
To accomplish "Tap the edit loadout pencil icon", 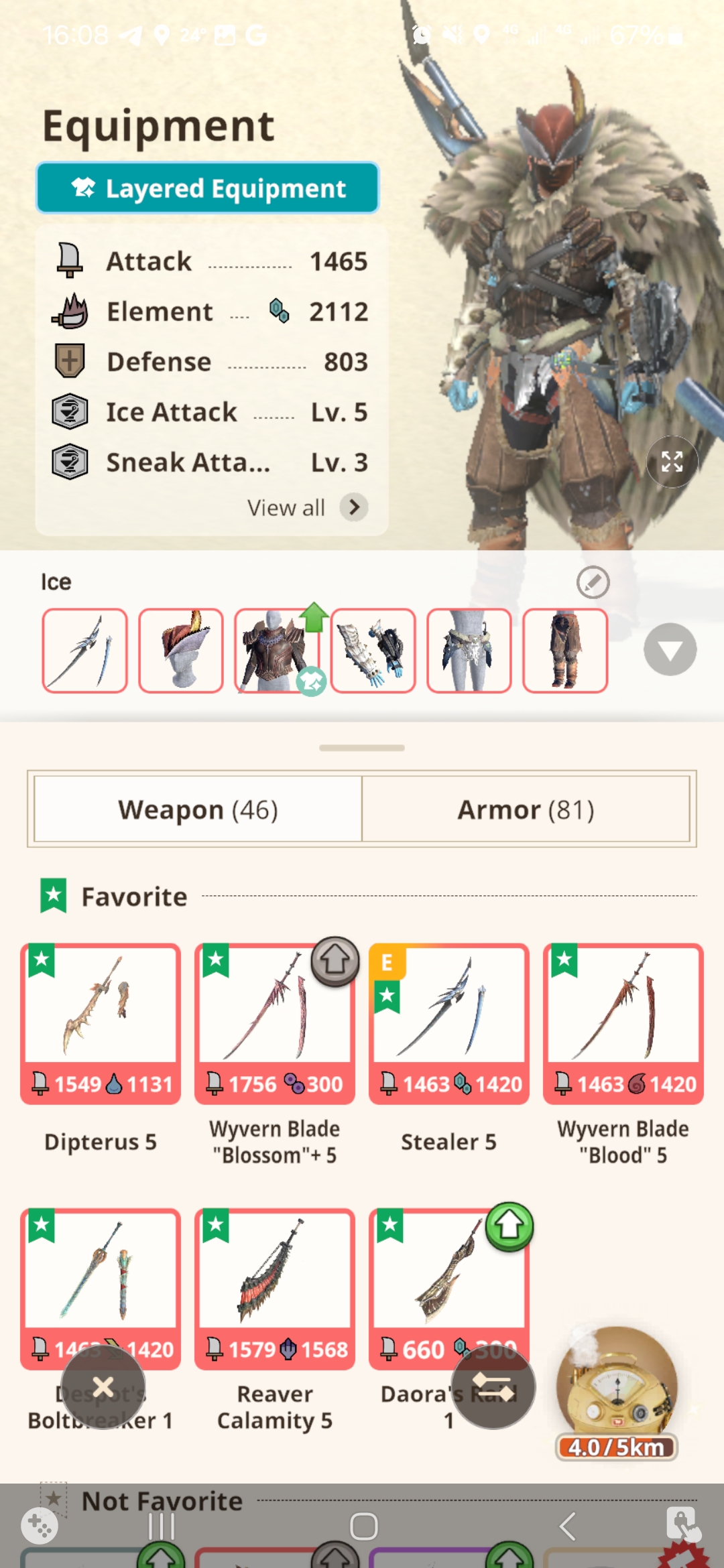I will coord(593,582).
